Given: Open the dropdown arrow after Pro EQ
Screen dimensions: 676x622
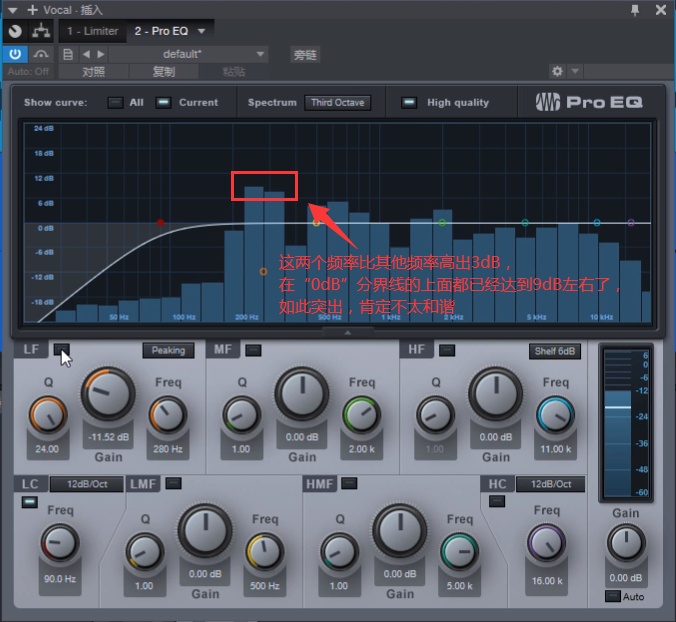Looking at the screenshot, I should click(x=201, y=31).
